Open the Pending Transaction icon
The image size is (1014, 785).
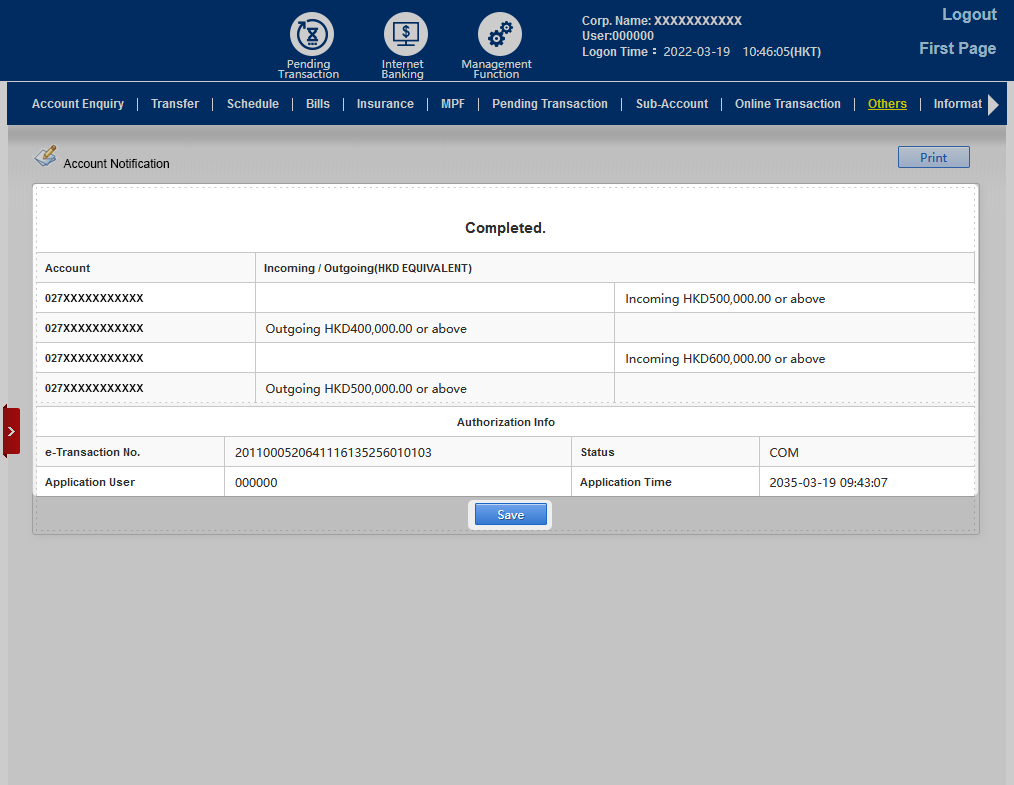(311, 34)
